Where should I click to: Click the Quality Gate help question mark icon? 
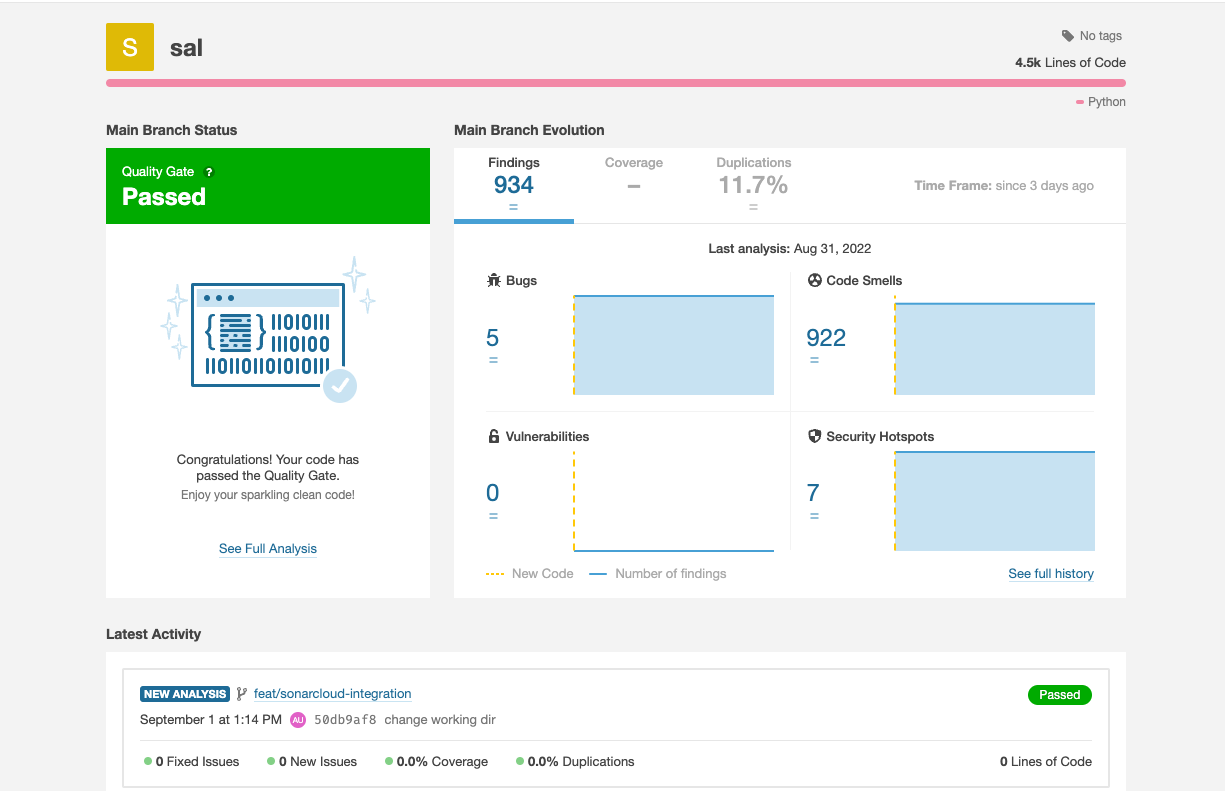tap(209, 172)
